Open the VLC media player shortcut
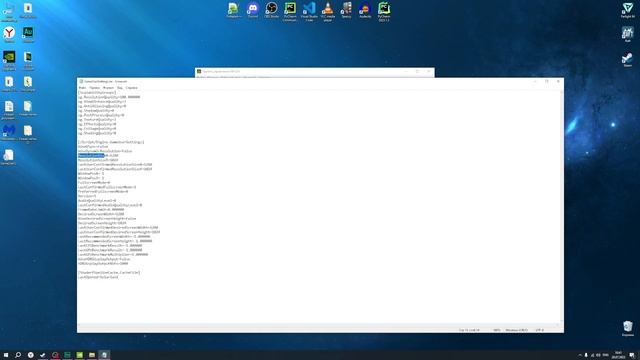The height and width of the screenshot is (360, 640). click(328, 11)
